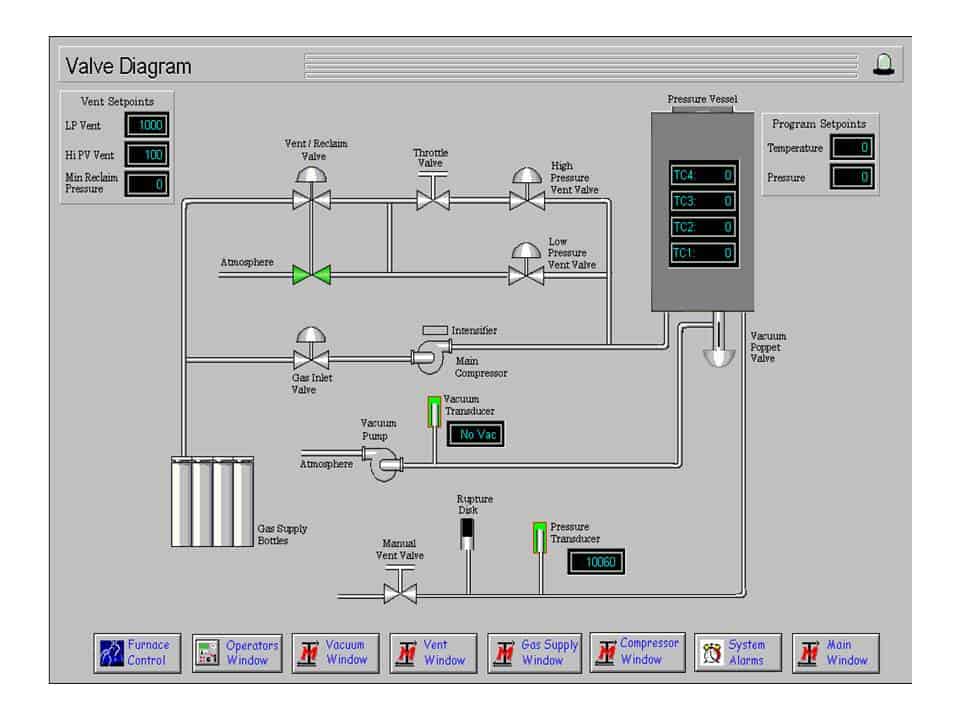Click the alarm bell indicator

coord(883,65)
